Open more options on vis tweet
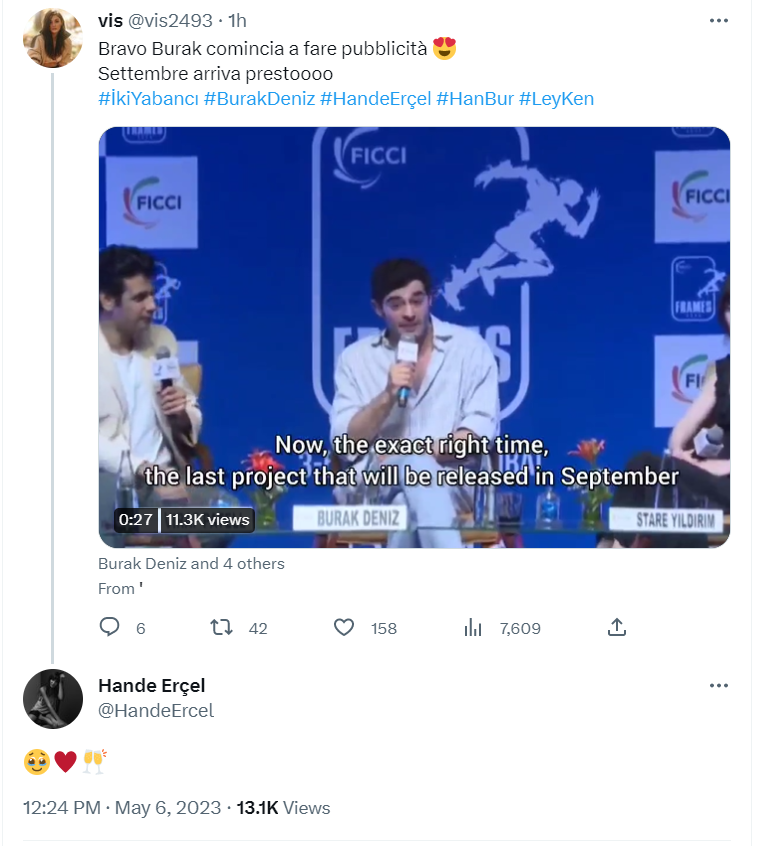 pyautogui.click(x=718, y=21)
